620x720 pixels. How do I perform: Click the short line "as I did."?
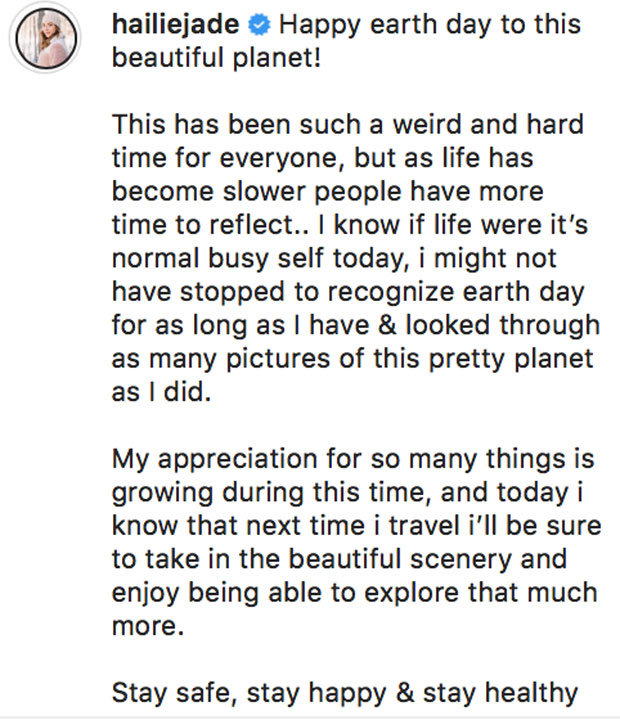tap(161, 391)
